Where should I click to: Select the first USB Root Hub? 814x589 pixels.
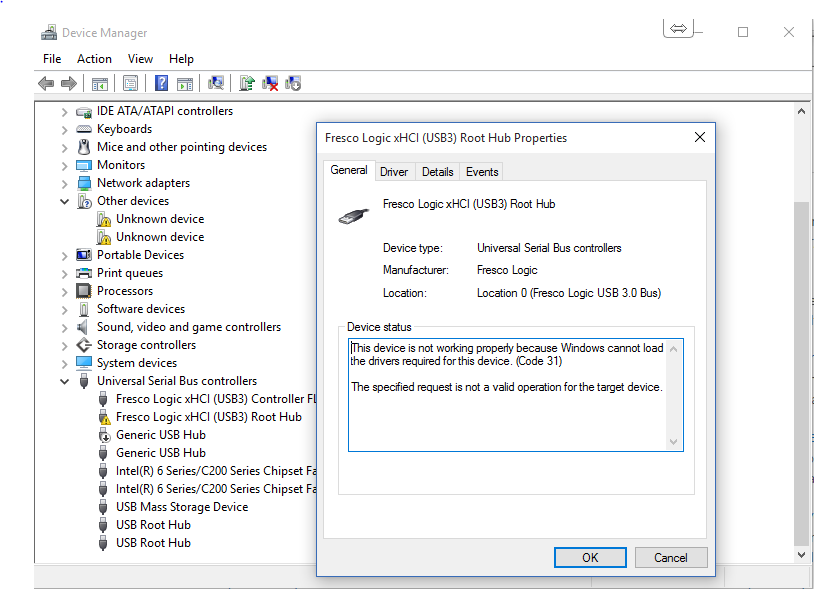pos(153,525)
